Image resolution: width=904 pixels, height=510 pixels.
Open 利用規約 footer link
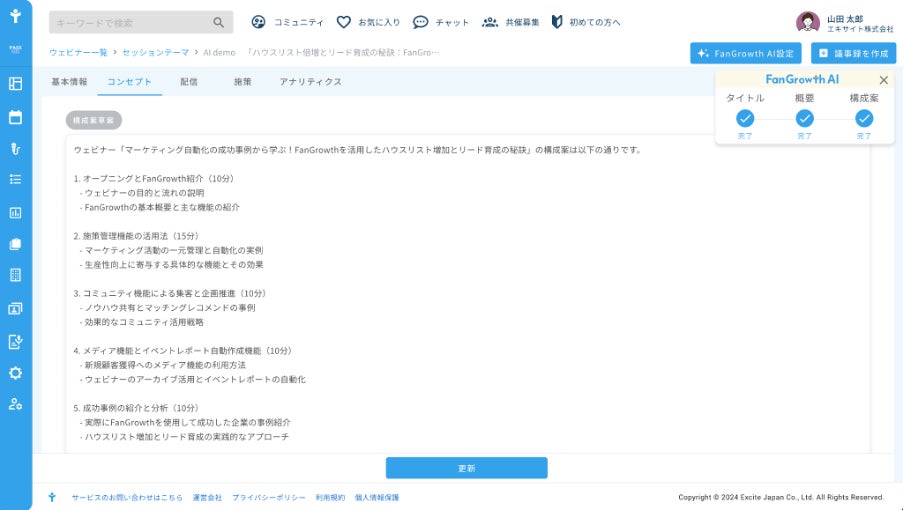[x=330, y=497]
